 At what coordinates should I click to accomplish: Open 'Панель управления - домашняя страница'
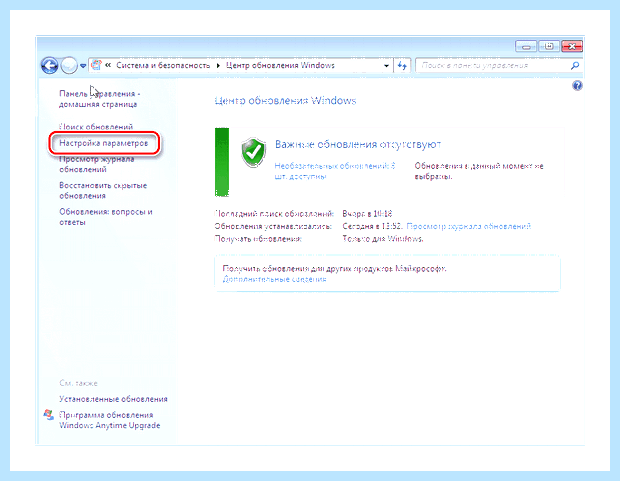click(99, 99)
